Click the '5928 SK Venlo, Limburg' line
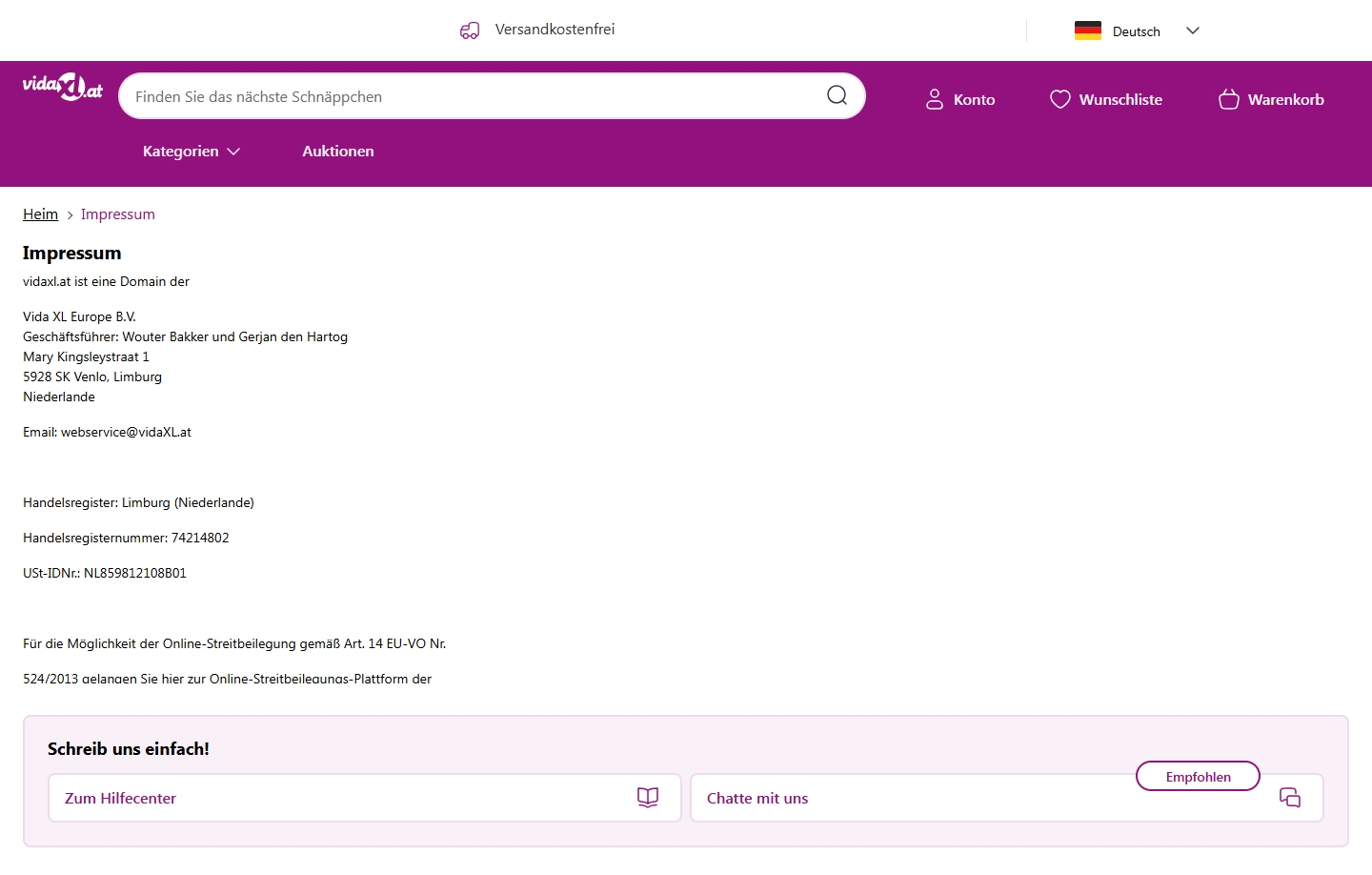The width and height of the screenshot is (1372, 875). [92, 376]
